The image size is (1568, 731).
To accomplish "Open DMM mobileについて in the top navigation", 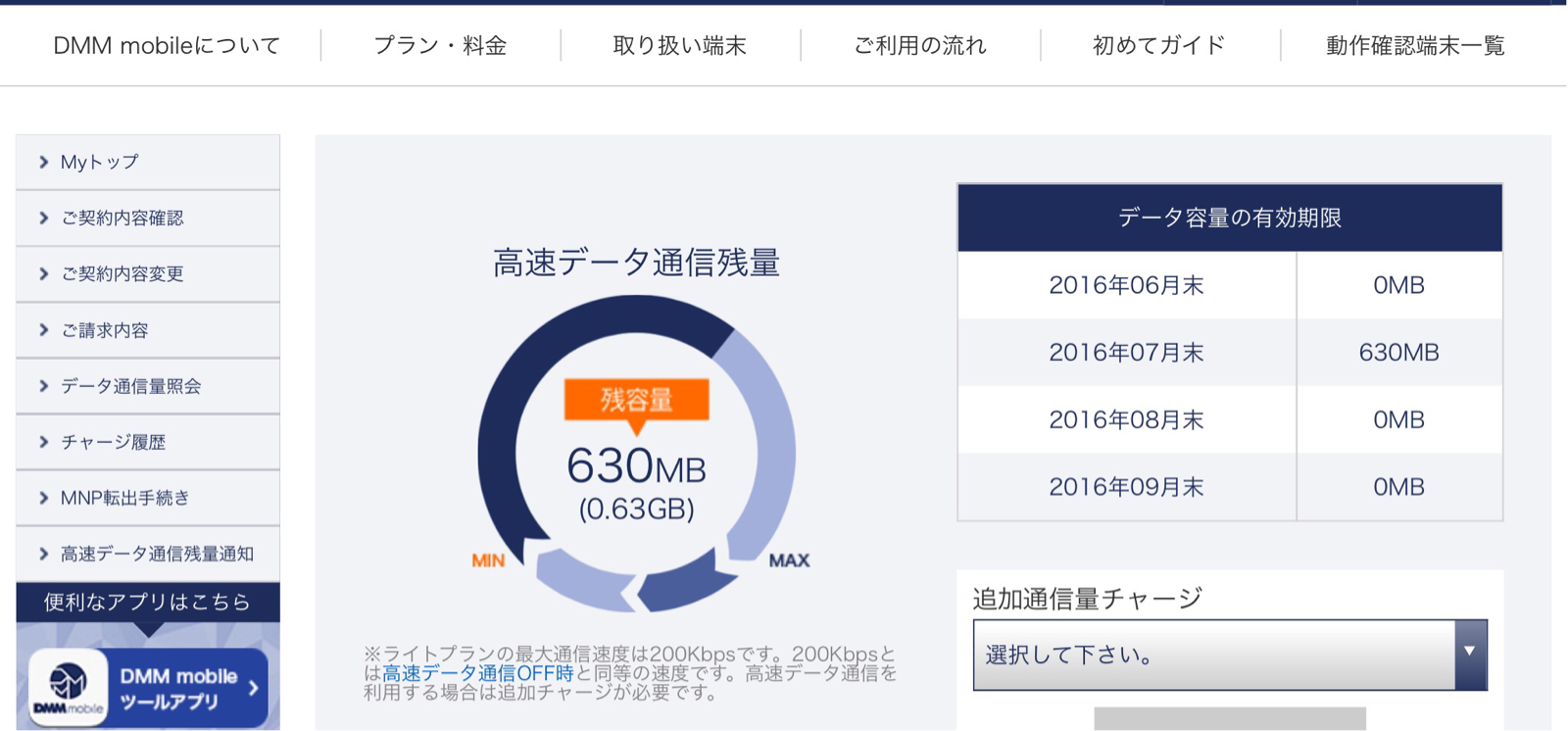I will pyautogui.click(x=167, y=45).
